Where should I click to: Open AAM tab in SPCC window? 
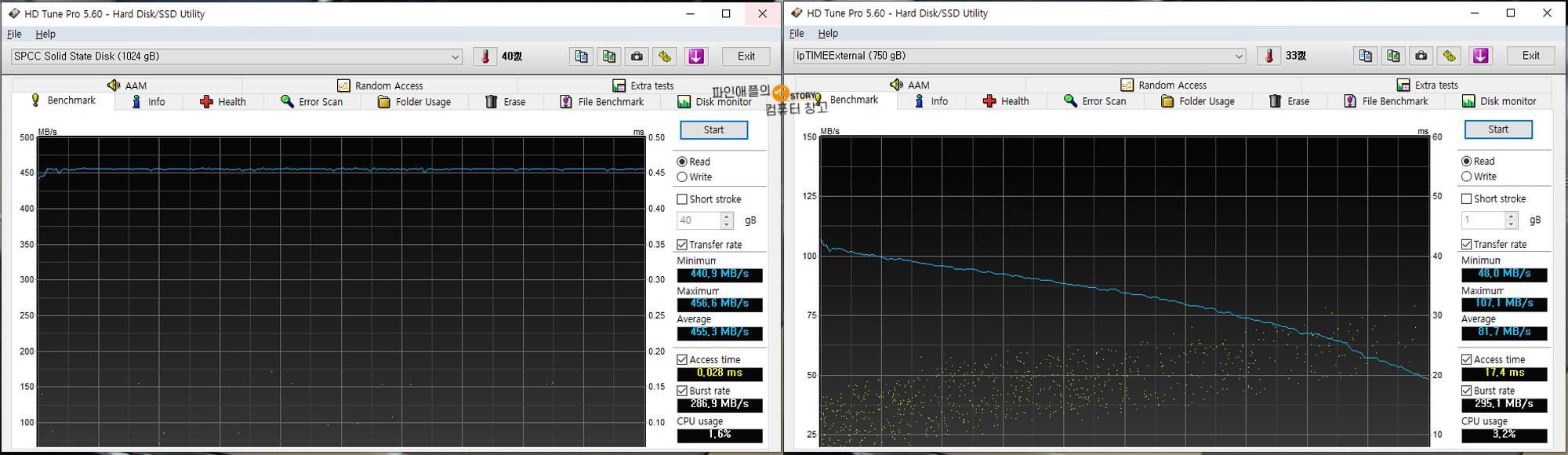point(127,86)
